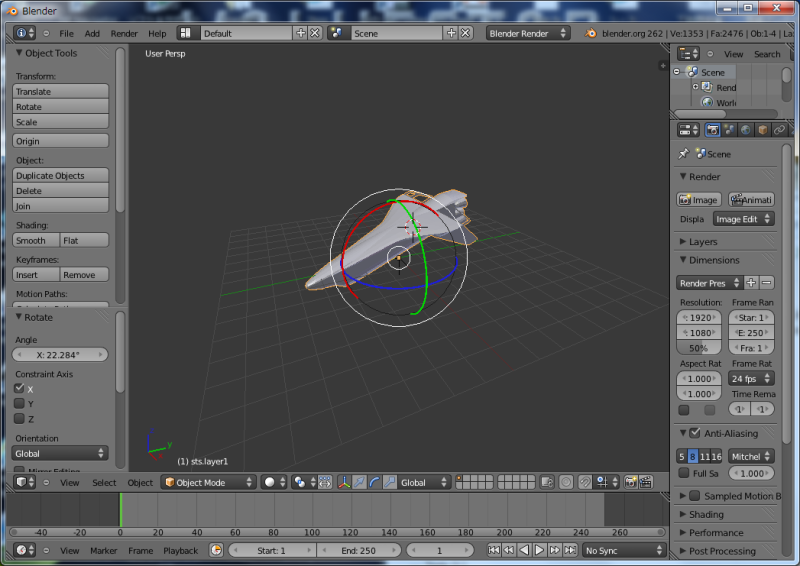Adjust the 50% resolution slider
The image size is (800, 566).
pyautogui.click(x=698, y=348)
